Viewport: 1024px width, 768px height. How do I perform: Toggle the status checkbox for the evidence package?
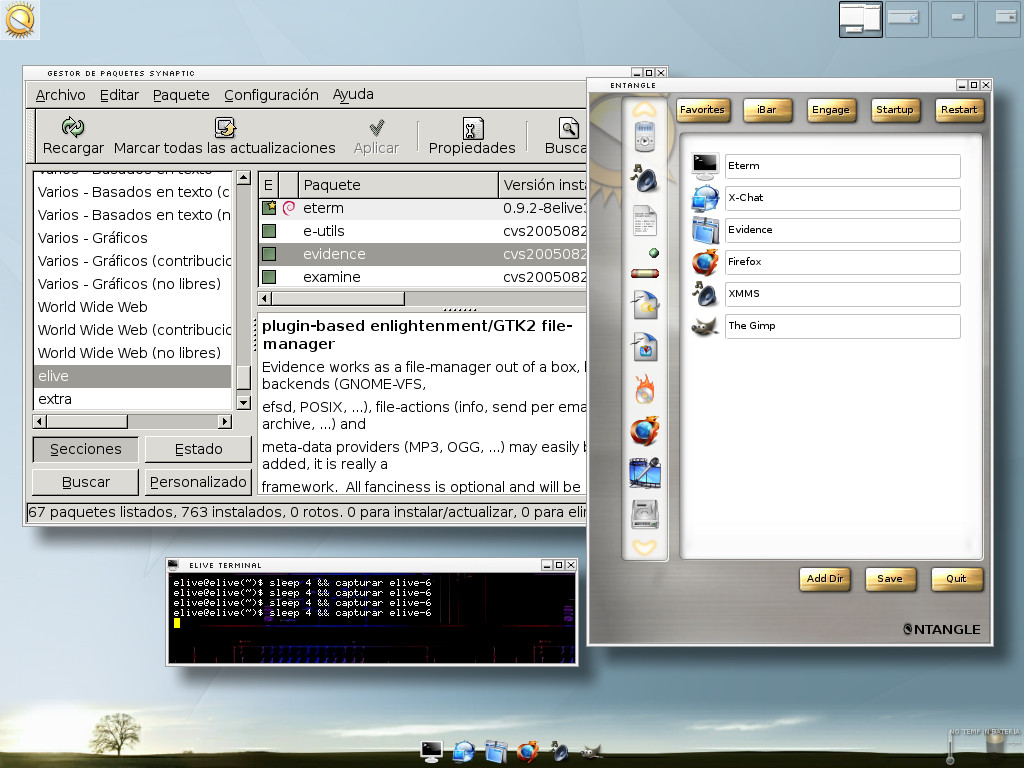[269, 254]
